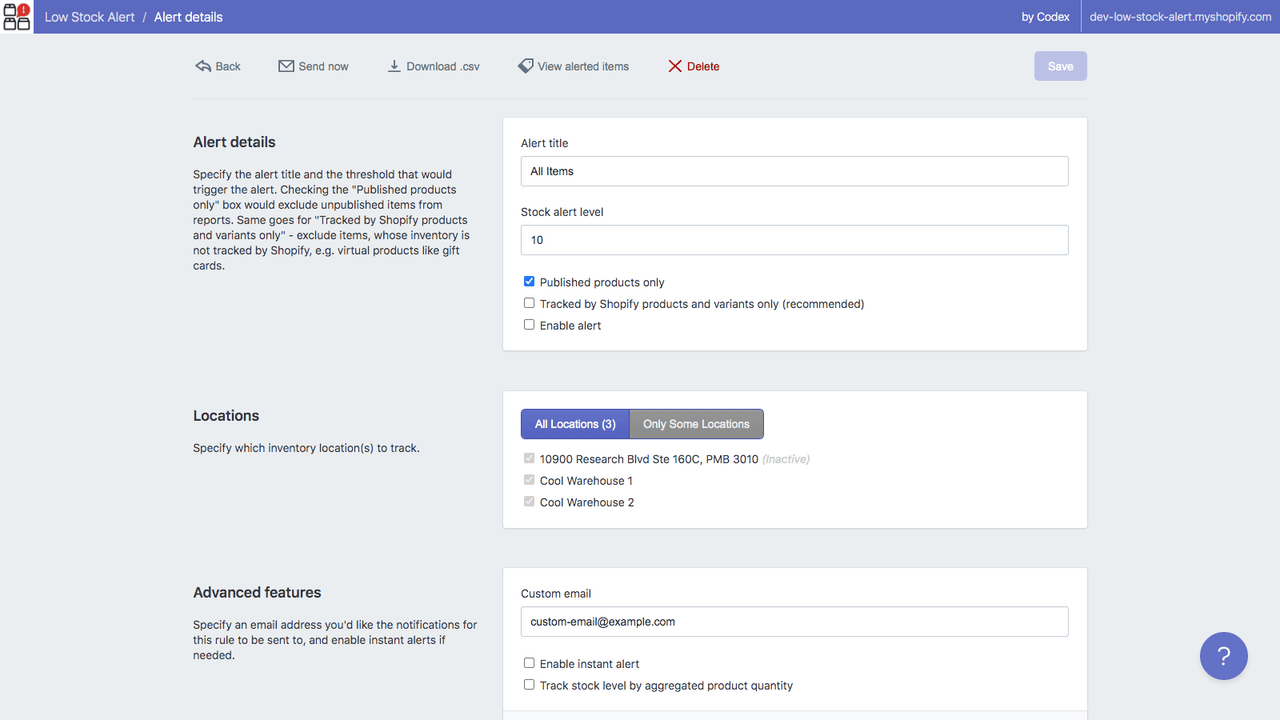This screenshot has height=720, width=1280.
Task: Click the by Codex link
Action: pyautogui.click(x=1045, y=17)
